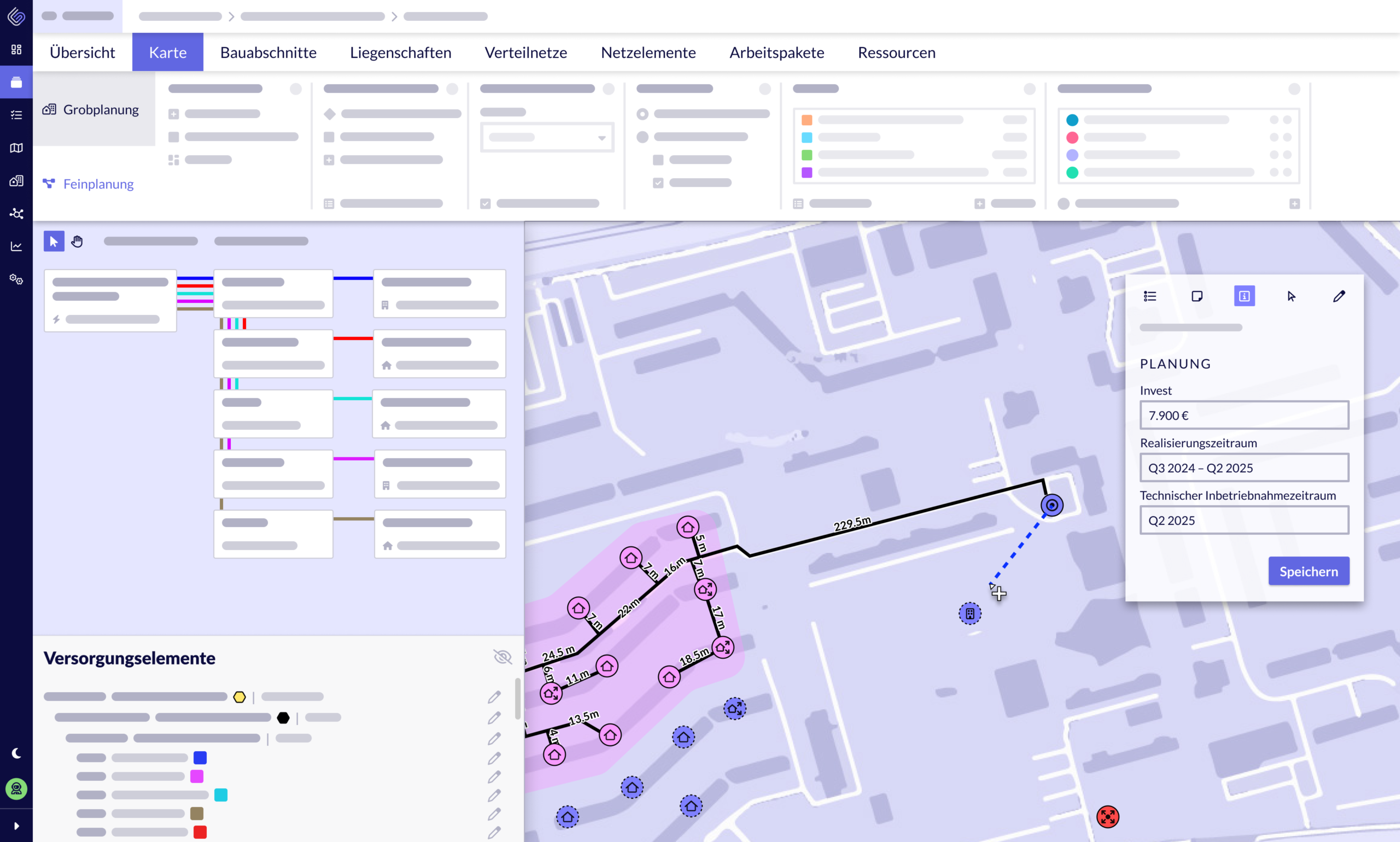This screenshot has height=842, width=1400.
Task: Click the Speichern button
Action: click(1309, 571)
